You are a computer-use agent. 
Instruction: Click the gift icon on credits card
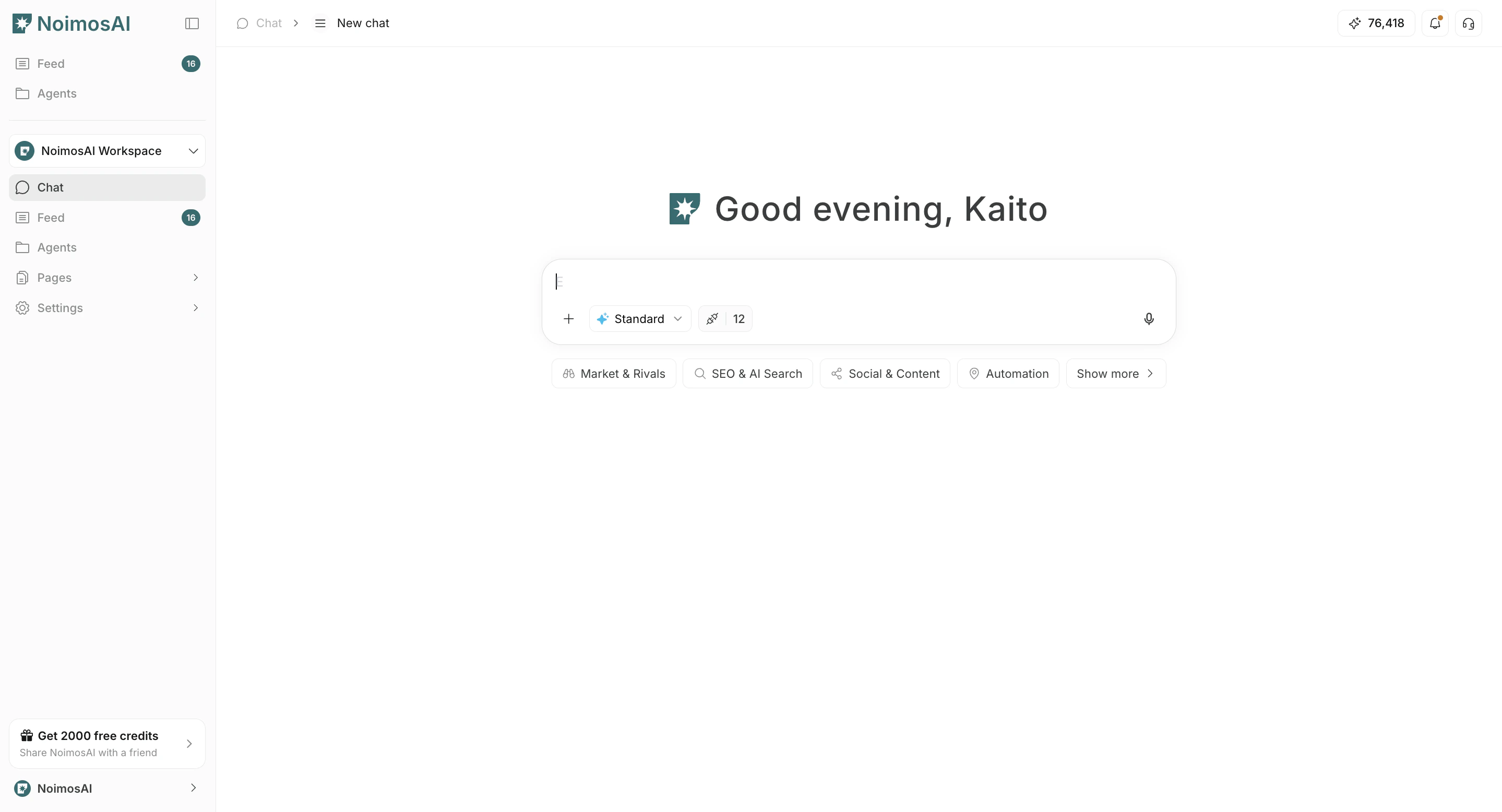click(x=27, y=735)
